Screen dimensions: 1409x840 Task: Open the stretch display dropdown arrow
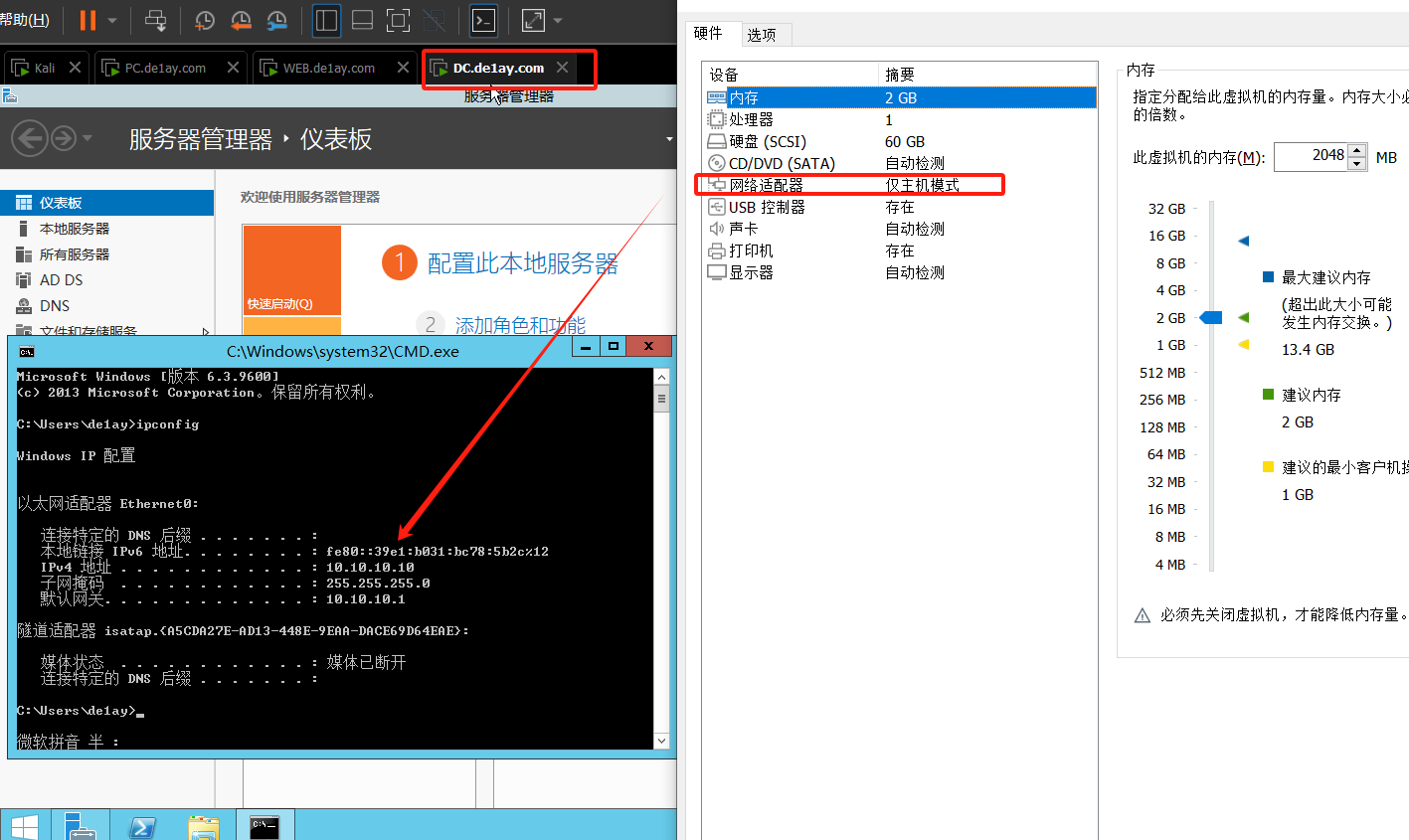pyautogui.click(x=558, y=20)
